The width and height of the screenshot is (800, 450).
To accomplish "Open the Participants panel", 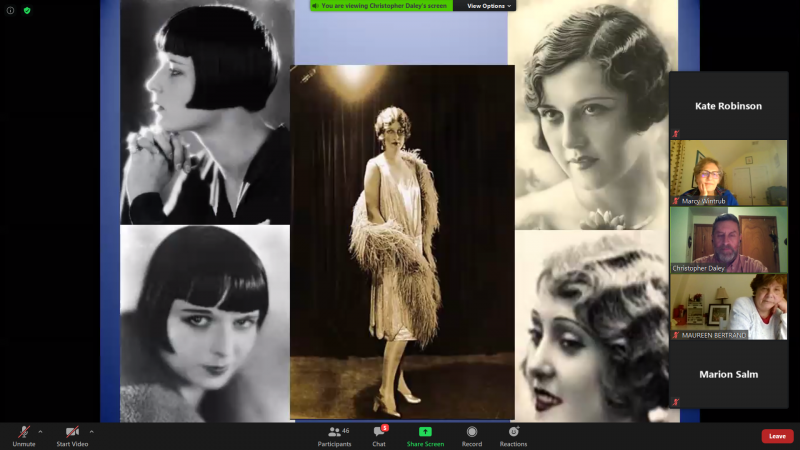I will pos(335,436).
